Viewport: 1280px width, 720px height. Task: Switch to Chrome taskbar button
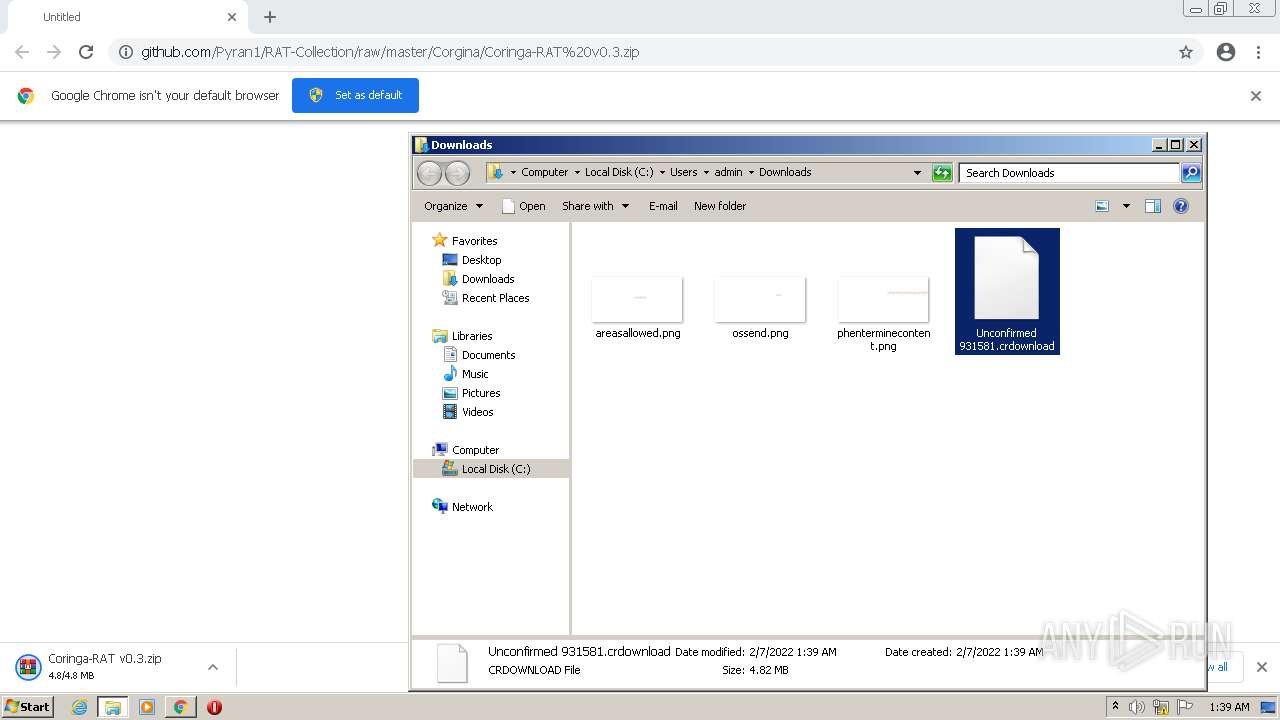pos(181,707)
